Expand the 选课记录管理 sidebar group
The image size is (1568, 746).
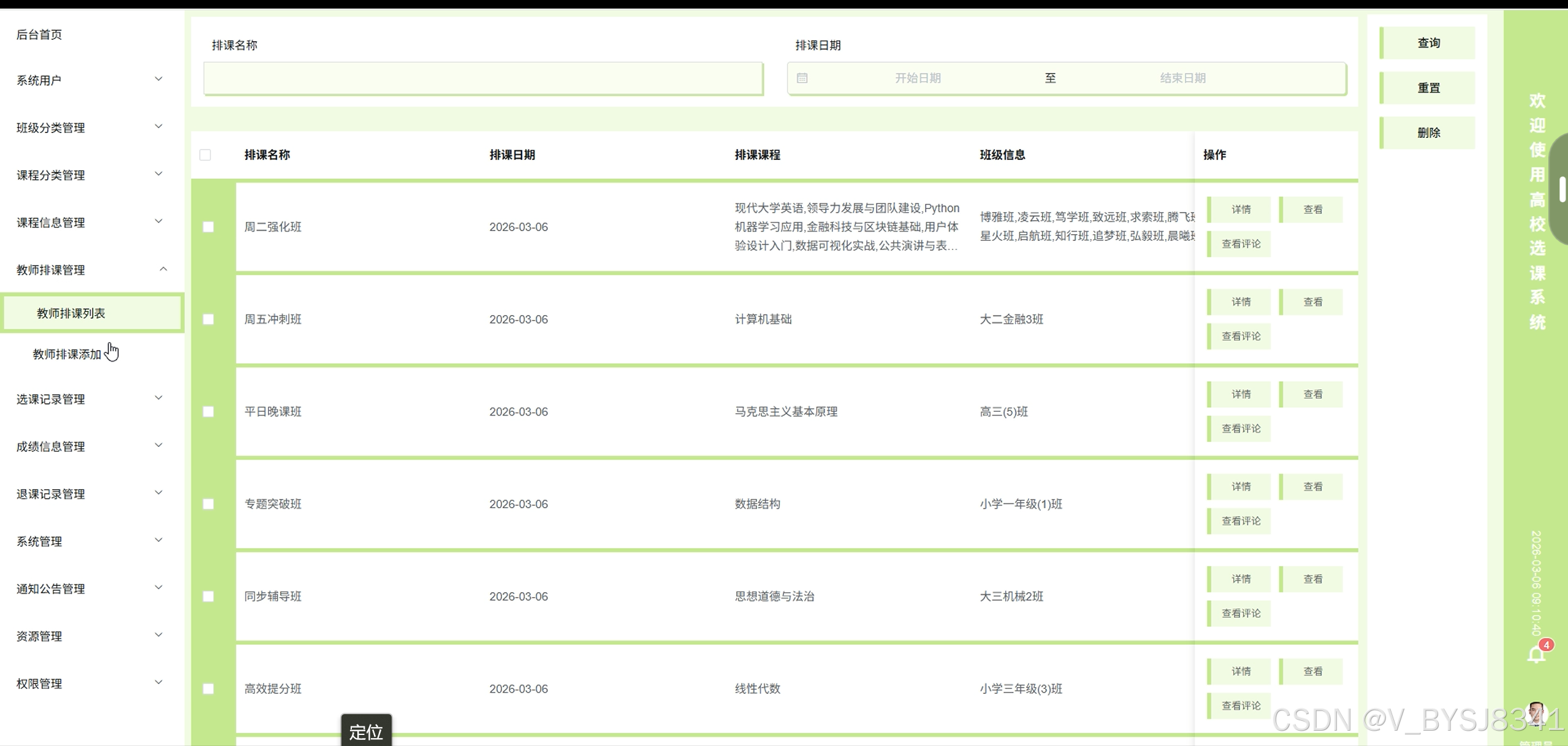click(x=92, y=399)
